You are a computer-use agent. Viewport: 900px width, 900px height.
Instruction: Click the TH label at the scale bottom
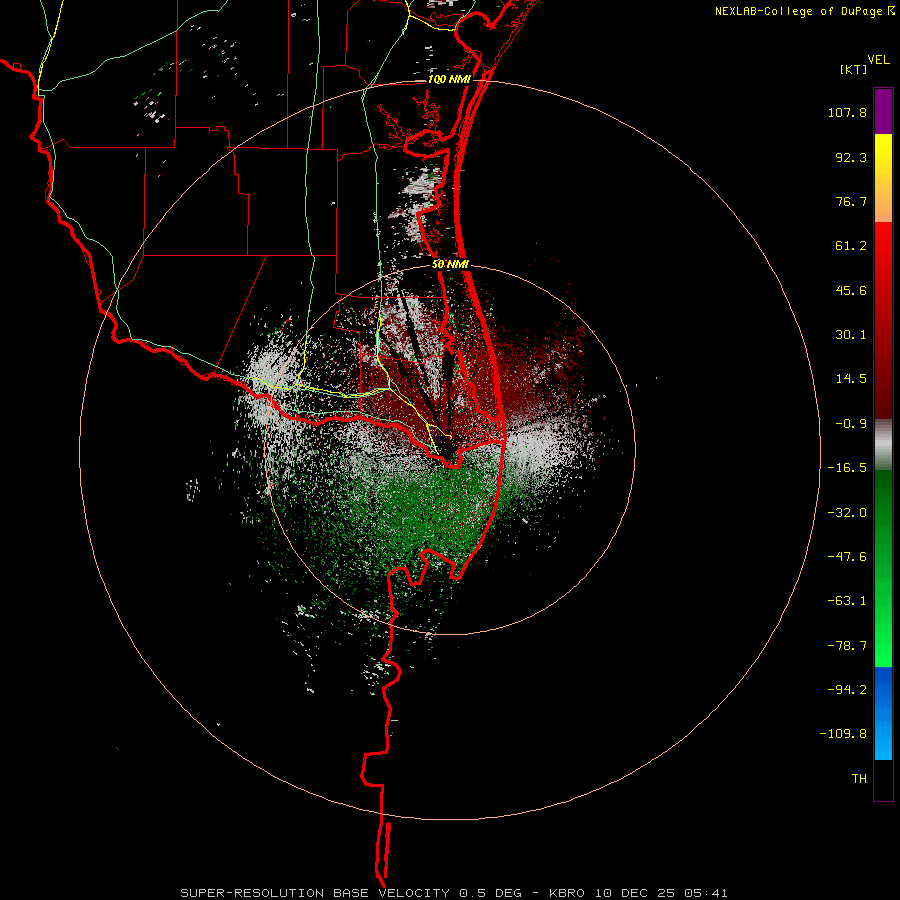pyautogui.click(x=859, y=779)
